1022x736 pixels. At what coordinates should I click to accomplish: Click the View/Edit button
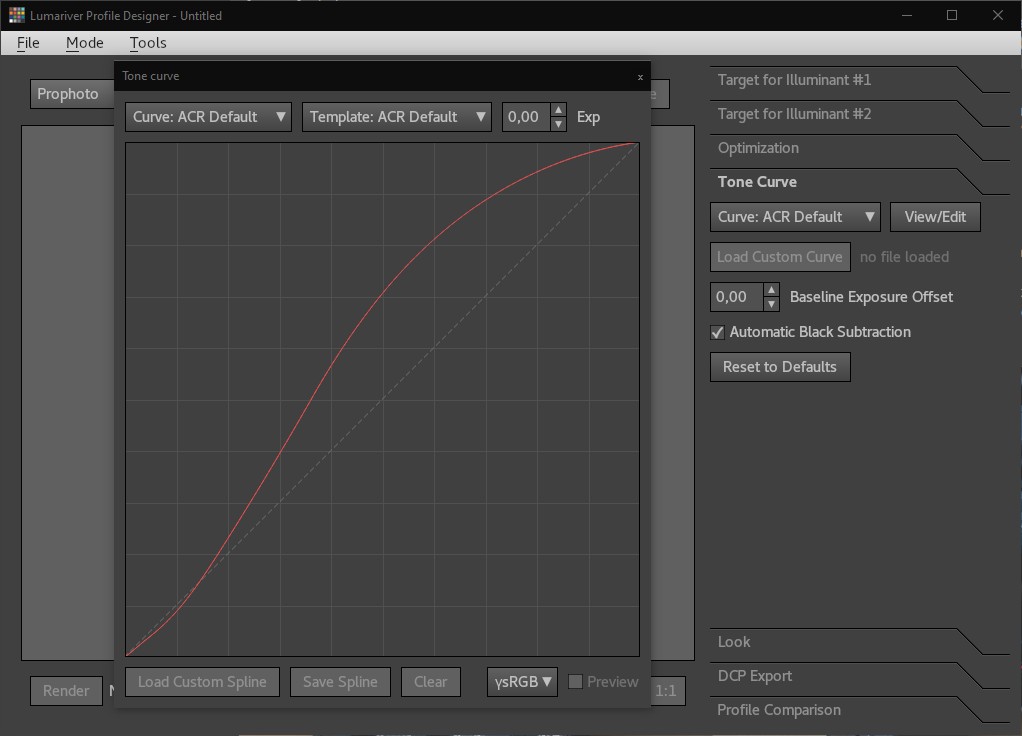[935, 217]
